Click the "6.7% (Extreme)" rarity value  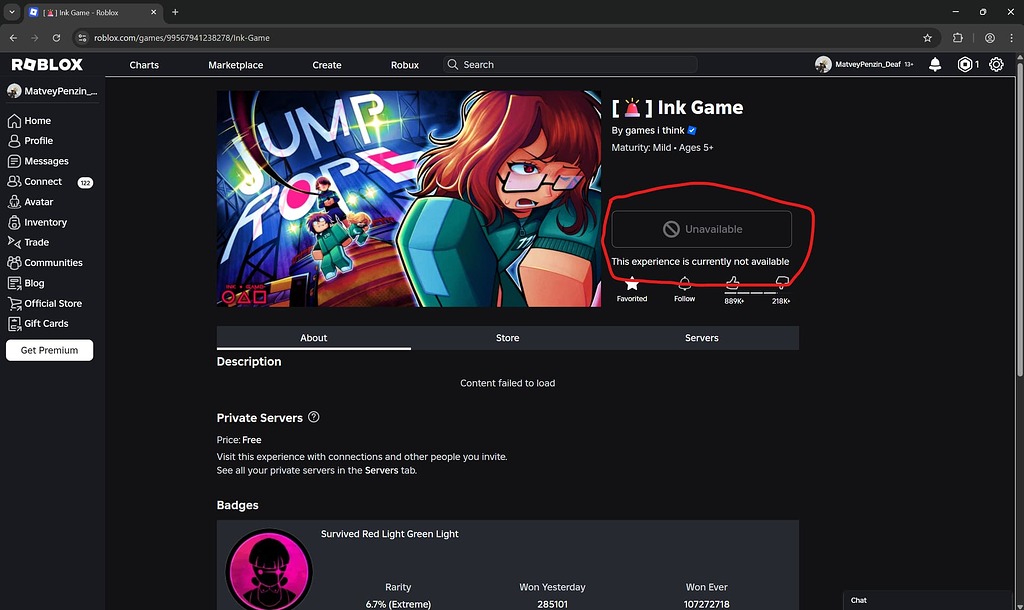(x=398, y=604)
